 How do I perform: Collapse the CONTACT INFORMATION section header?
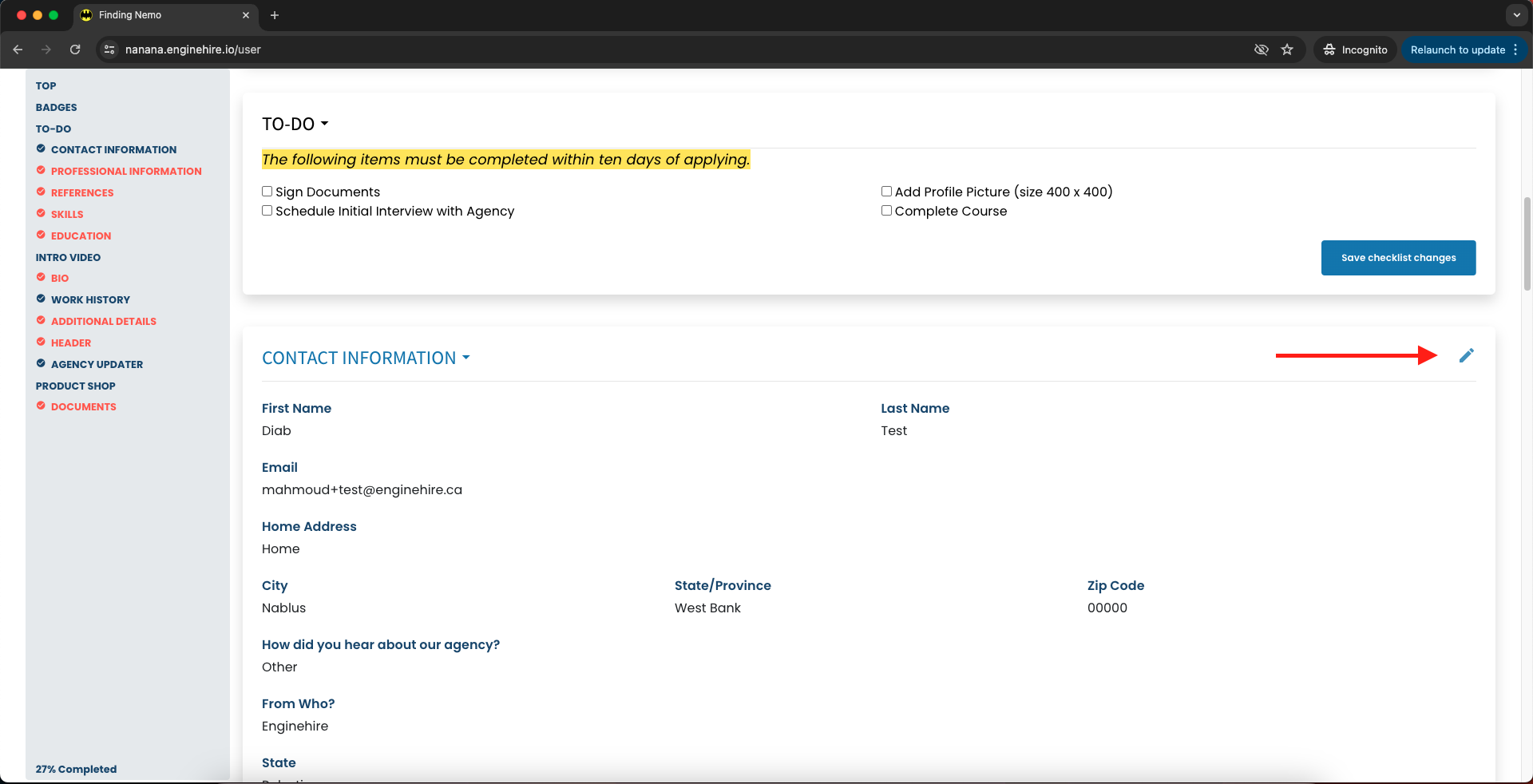[x=366, y=358]
